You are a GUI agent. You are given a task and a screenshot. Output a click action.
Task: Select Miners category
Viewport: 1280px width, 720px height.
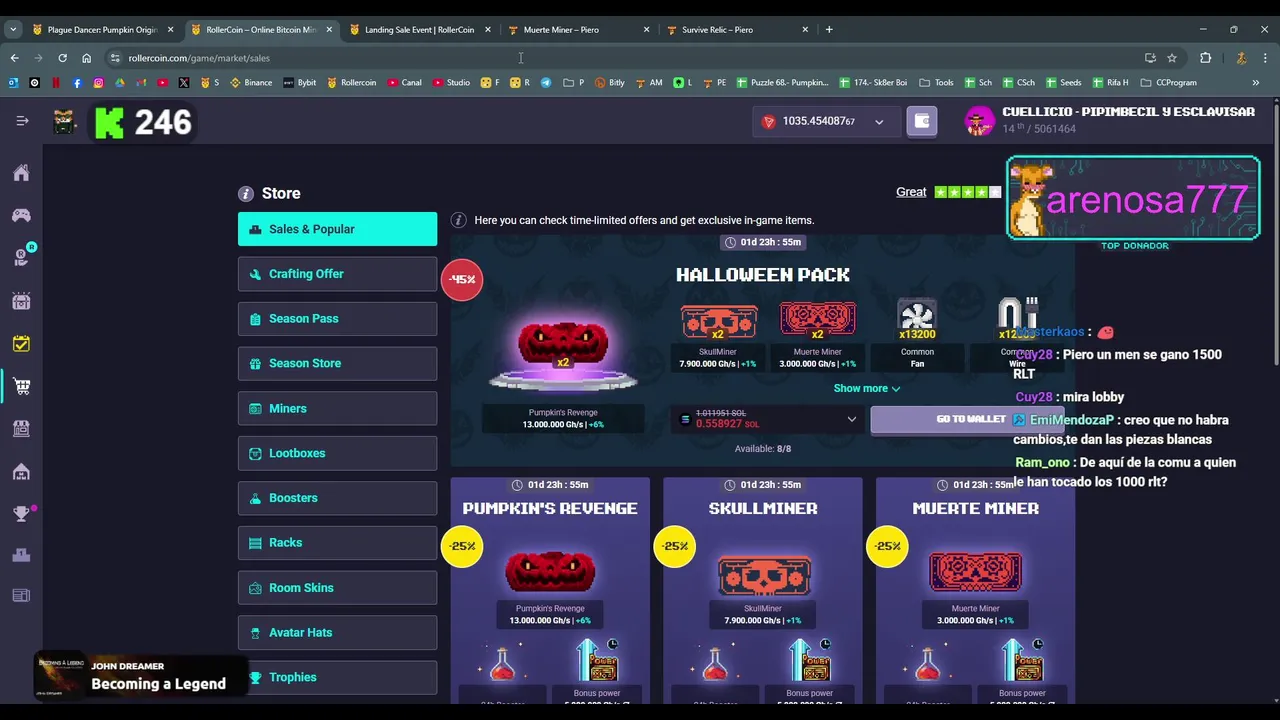click(x=337, y=408)
